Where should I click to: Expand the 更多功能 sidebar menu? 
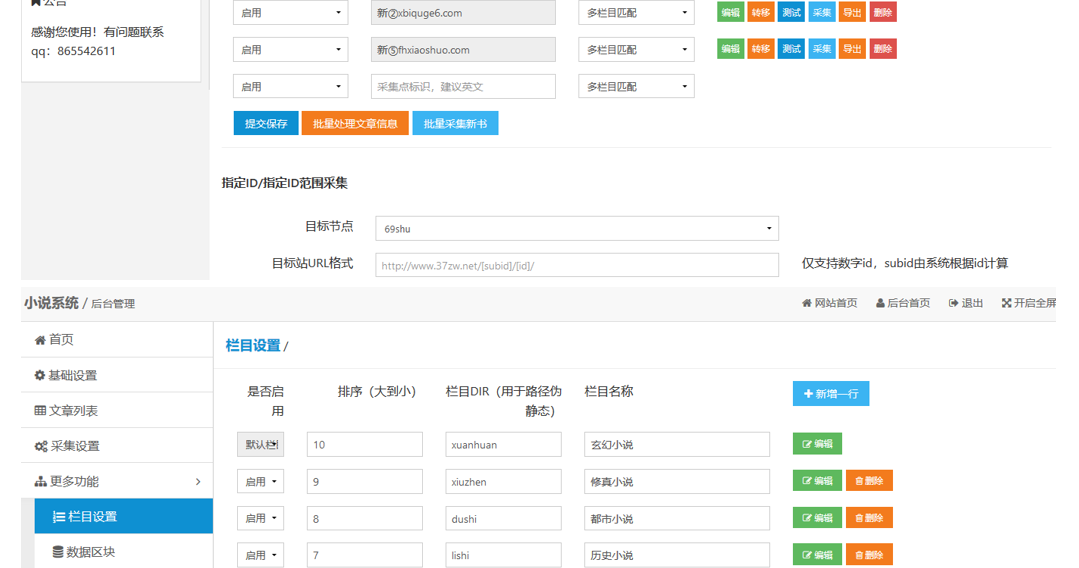[x=116, y=482]
